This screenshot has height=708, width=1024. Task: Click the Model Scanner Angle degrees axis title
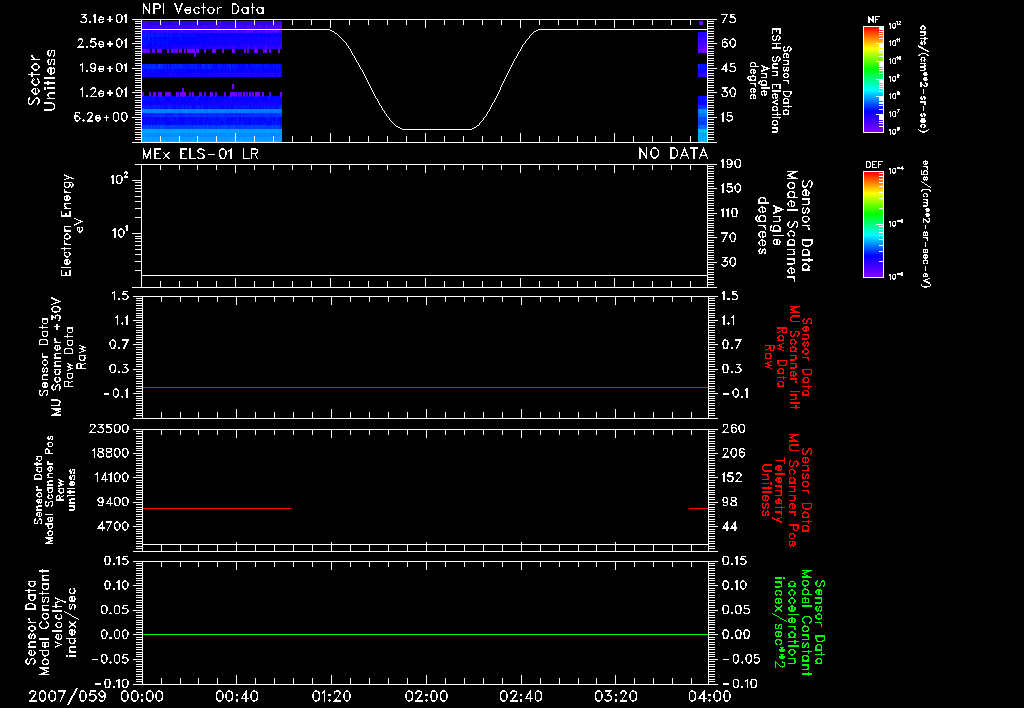click(786, 225)
